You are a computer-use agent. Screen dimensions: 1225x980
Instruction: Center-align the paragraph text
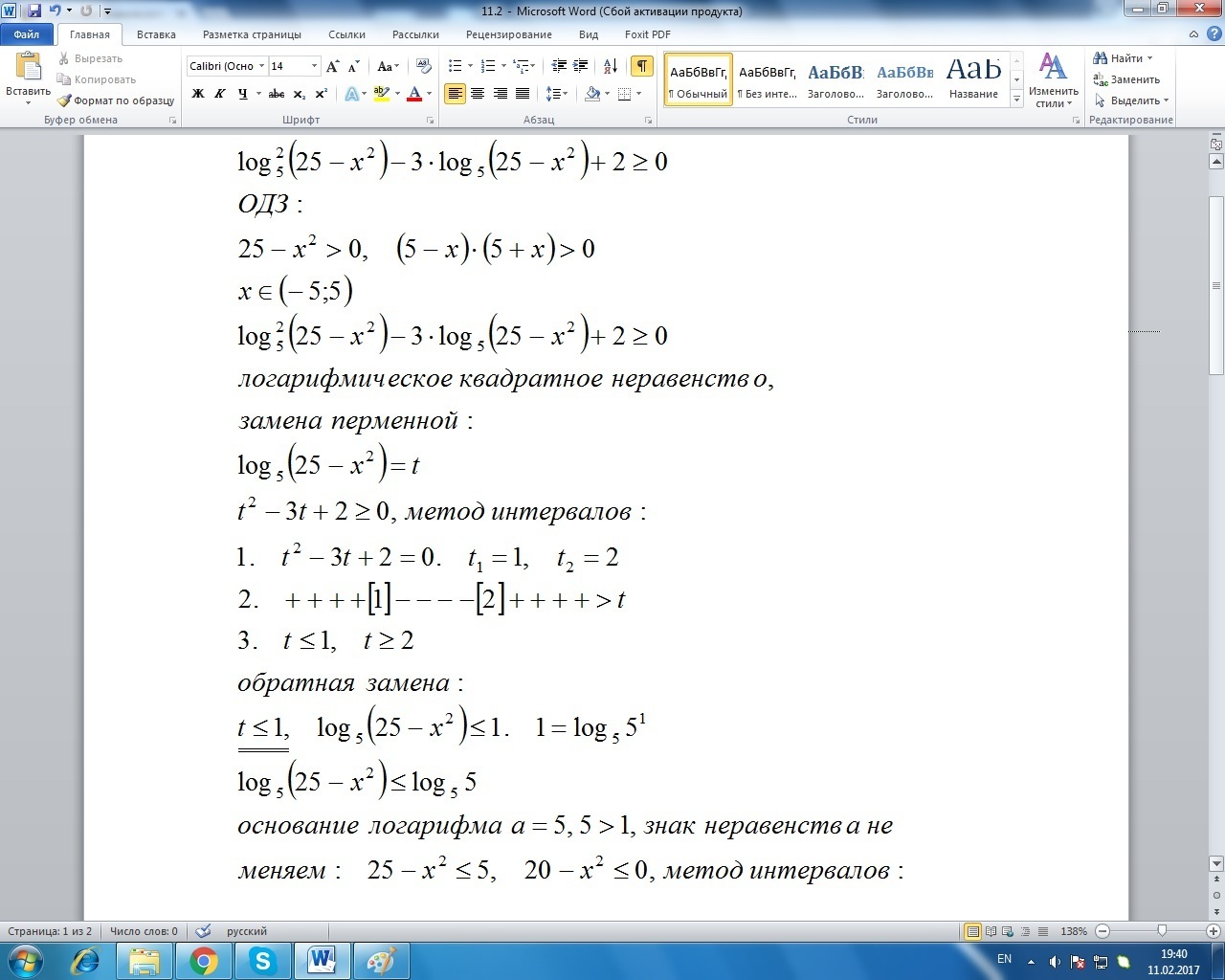[x=477, y=94]
